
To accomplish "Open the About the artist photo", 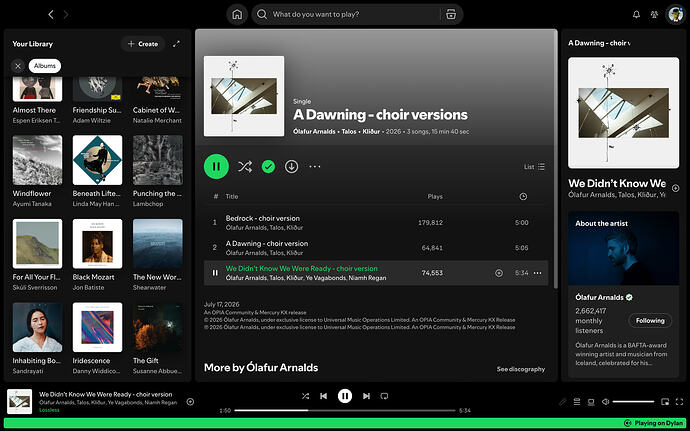I will [x=624, y=248].
